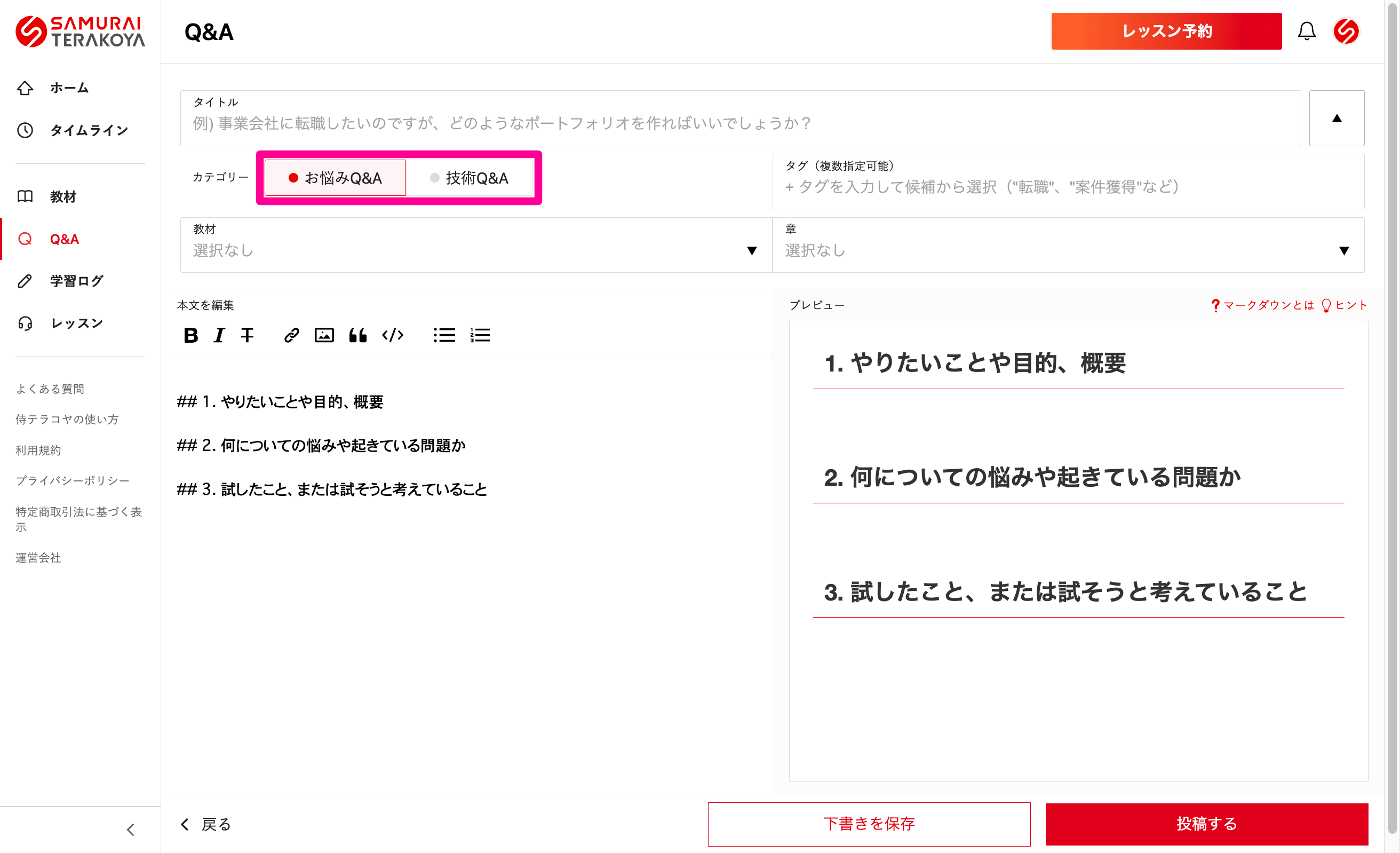This screenshot has height=853, width=1400.
Task: Go to 学習ログ in the sidebar
Action: coord(76,281)
